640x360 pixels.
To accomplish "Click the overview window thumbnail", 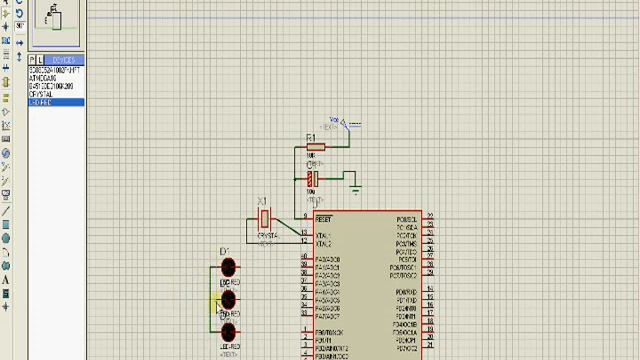I will coord(56,22).
